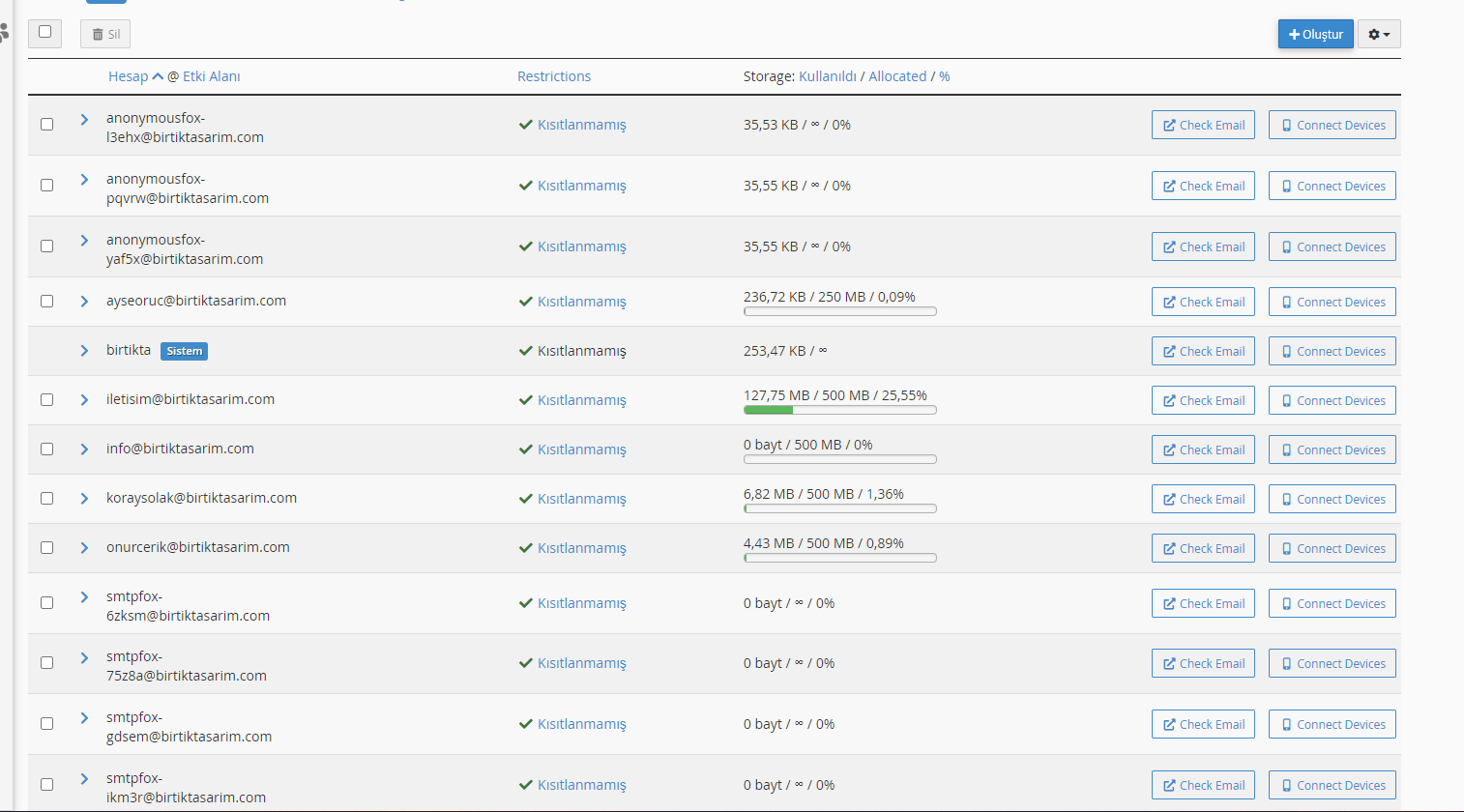This screenshot has height=812, width=1464.
Task: Select checkbox for anonymousfox-l3ehx account
Action: point(46,124)
